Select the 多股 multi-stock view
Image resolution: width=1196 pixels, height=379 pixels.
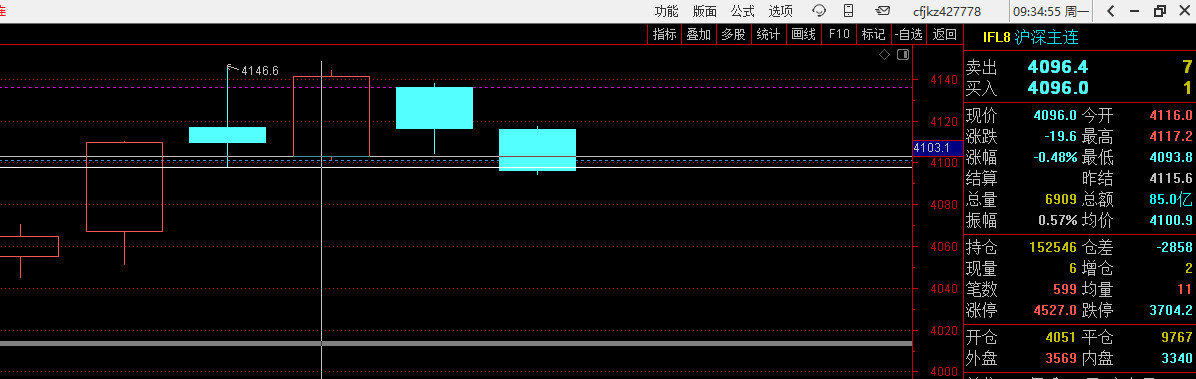(x=733, y=34)
